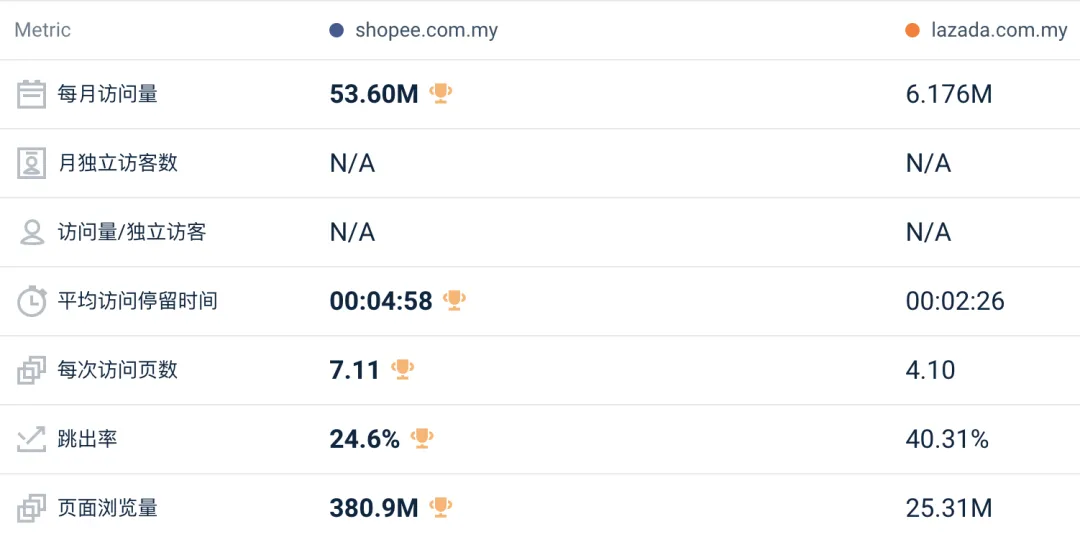Click the stopwatch icon beside 平均访问停留时间

point(32,301)
